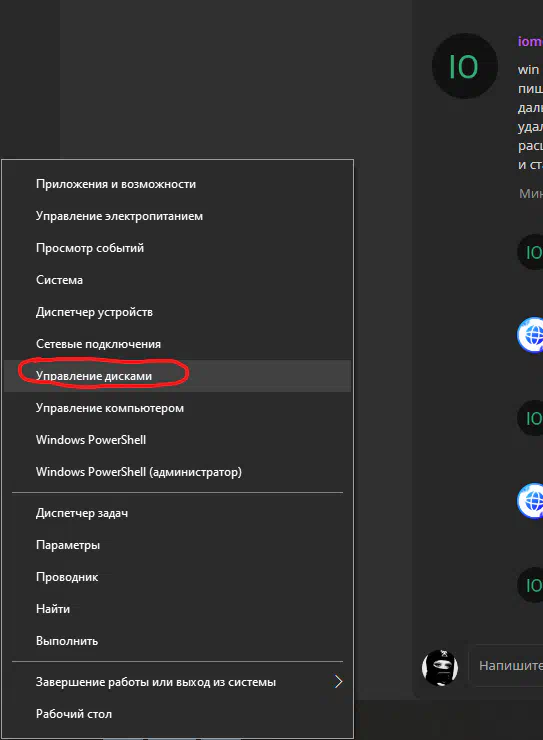This screenshot has height=740, width=543.
Task: Click the ninja profile avatar near comment box
Action: [x=440, y=667]
